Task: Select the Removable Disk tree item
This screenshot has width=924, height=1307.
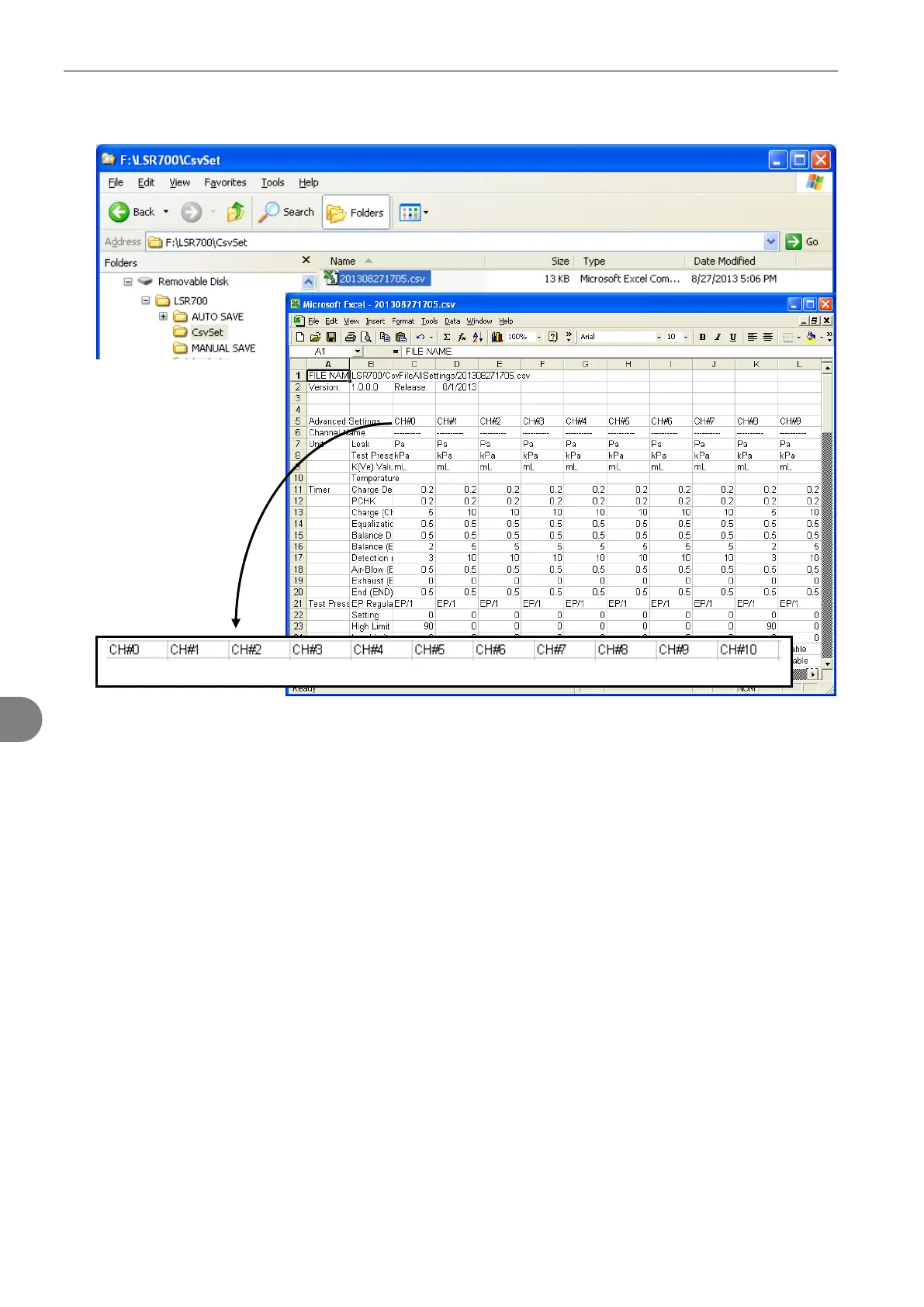Action: point(193,282)
